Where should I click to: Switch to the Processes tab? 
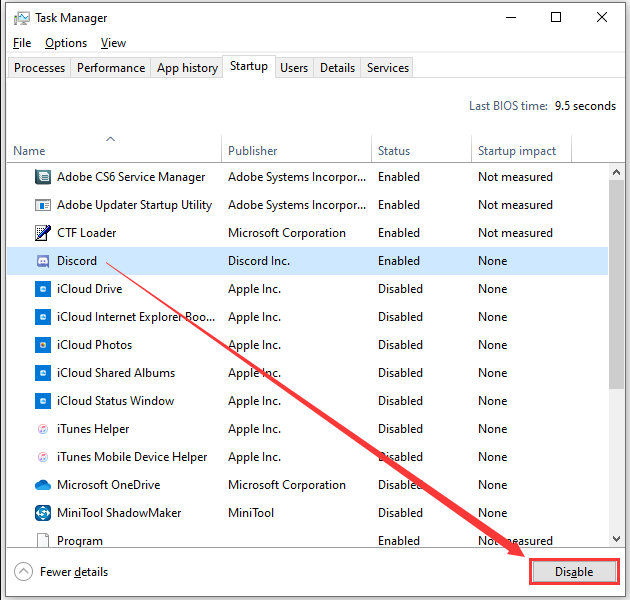39,68
